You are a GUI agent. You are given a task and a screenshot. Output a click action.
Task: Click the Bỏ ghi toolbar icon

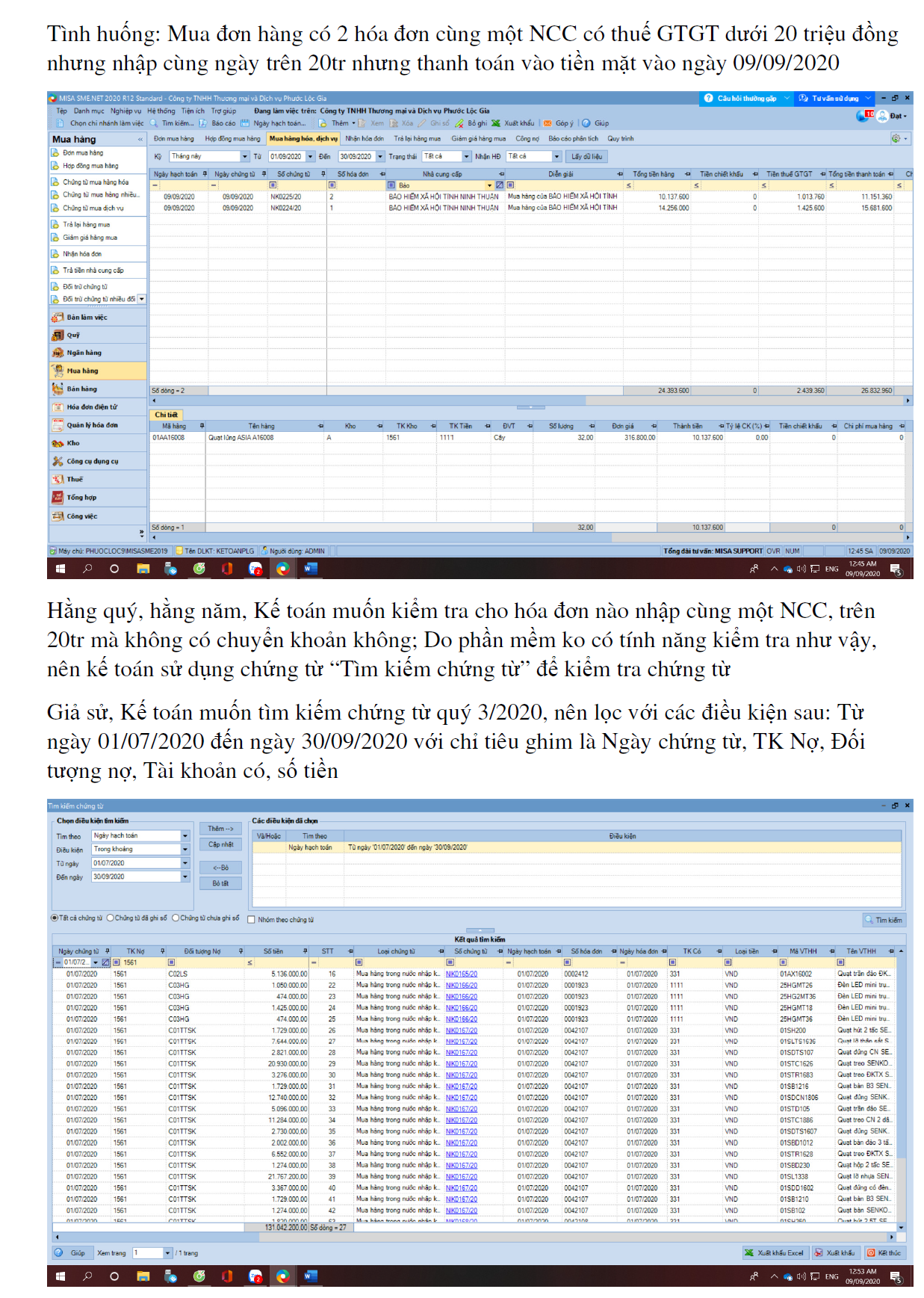click(x=459, y=123)
